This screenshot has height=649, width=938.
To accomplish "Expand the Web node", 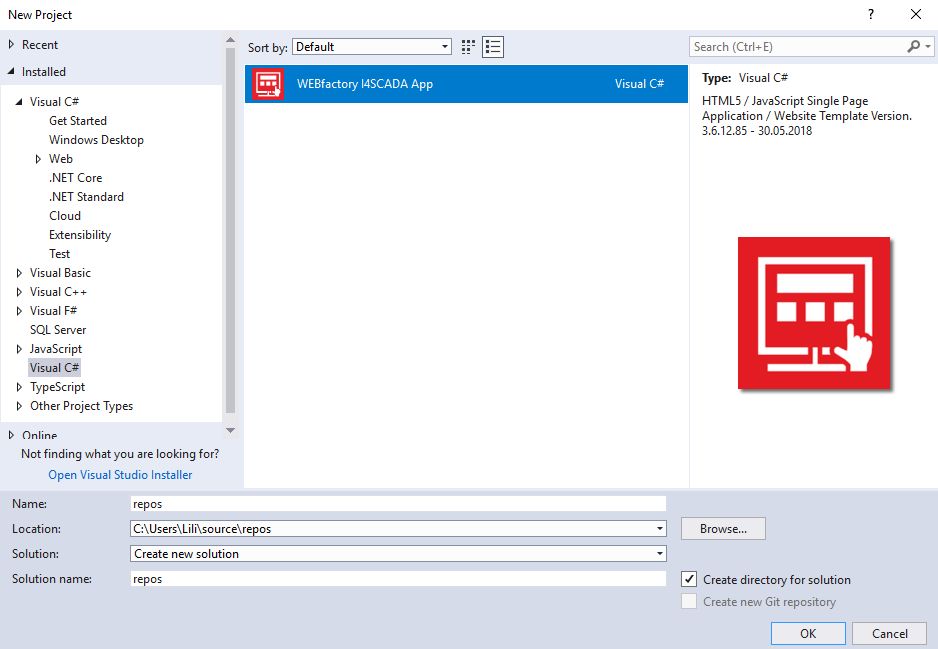I will click(x=38, y=159).
